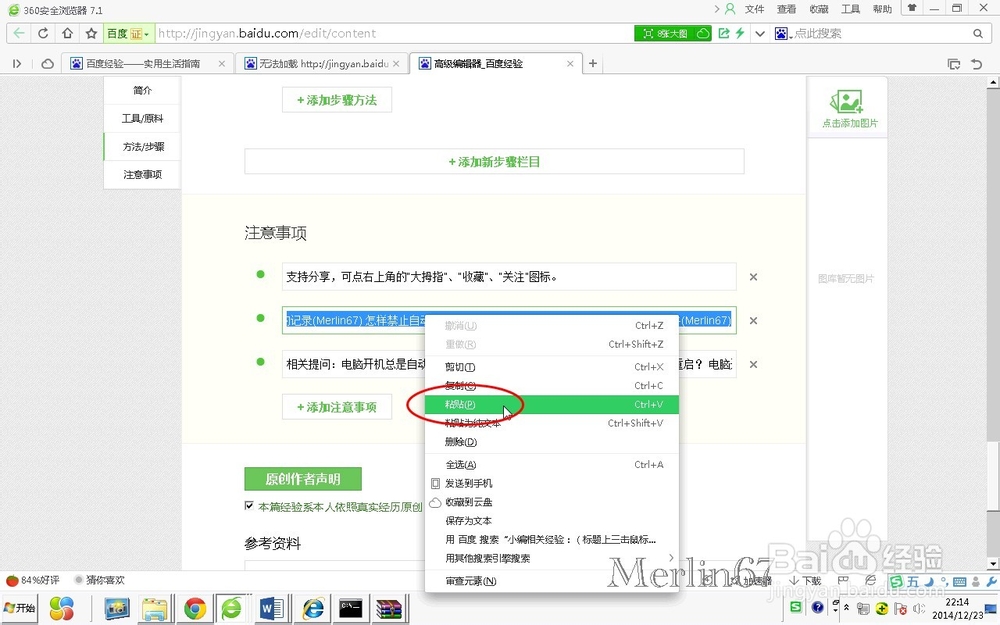Choose 剪切(T) in the context menu

(x=552, y=367)
